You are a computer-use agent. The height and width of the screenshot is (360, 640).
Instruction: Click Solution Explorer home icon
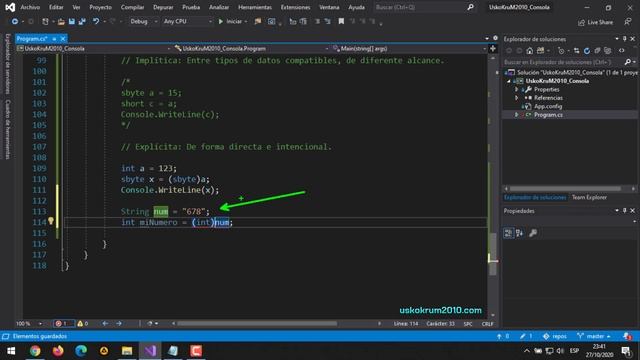pyautogui.click(x=529, y=51)
